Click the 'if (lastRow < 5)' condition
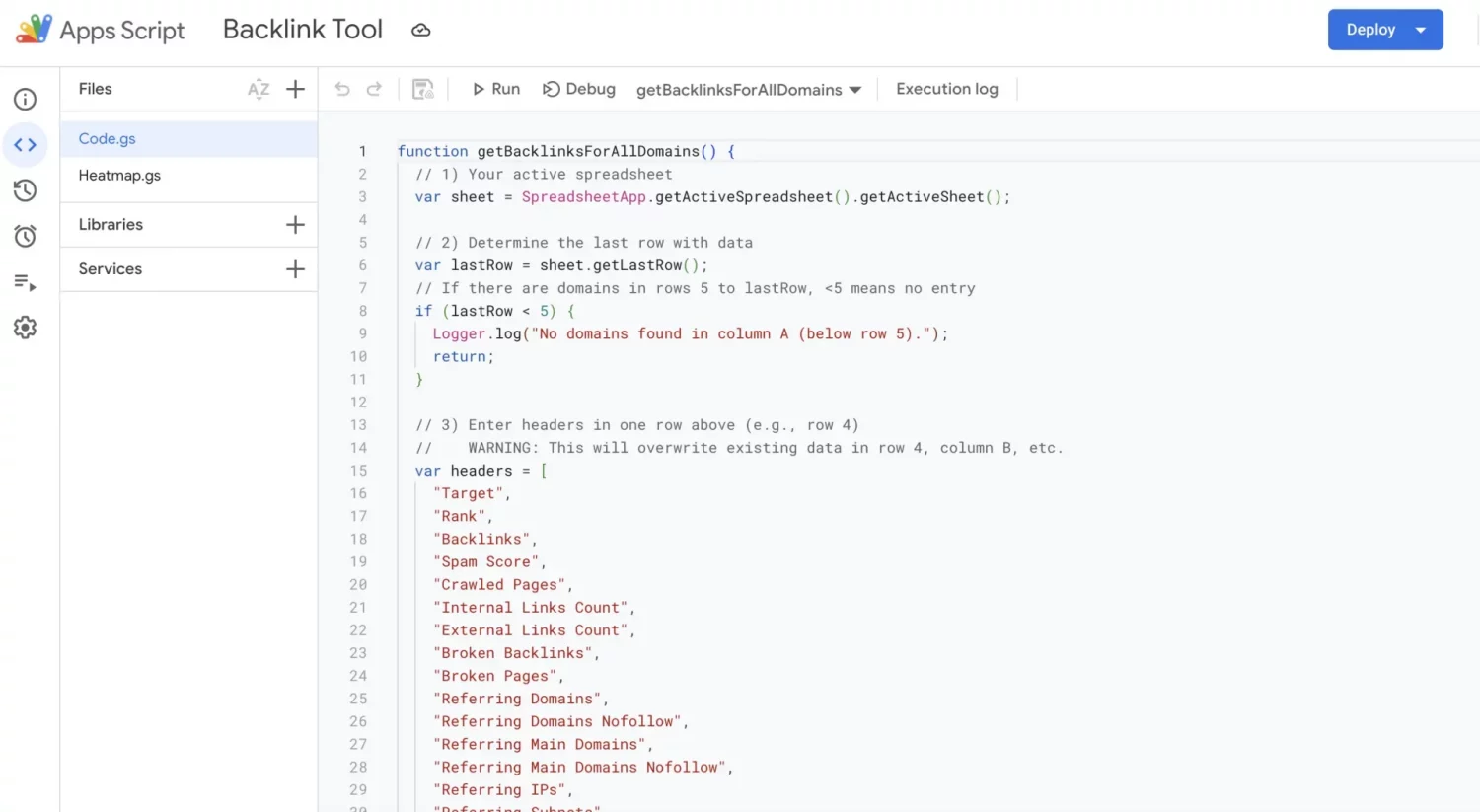This screenshot has width=1480, height=812. pos(485,311)
